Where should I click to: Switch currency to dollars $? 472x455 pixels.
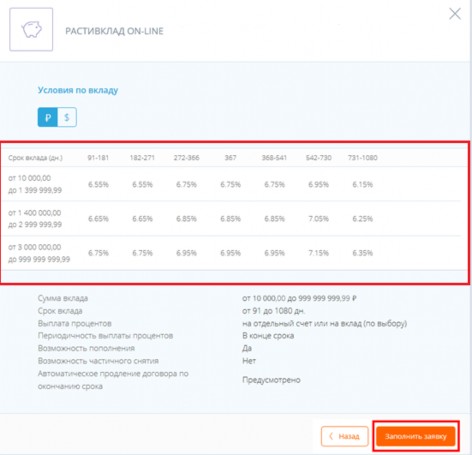pos(67,117)
